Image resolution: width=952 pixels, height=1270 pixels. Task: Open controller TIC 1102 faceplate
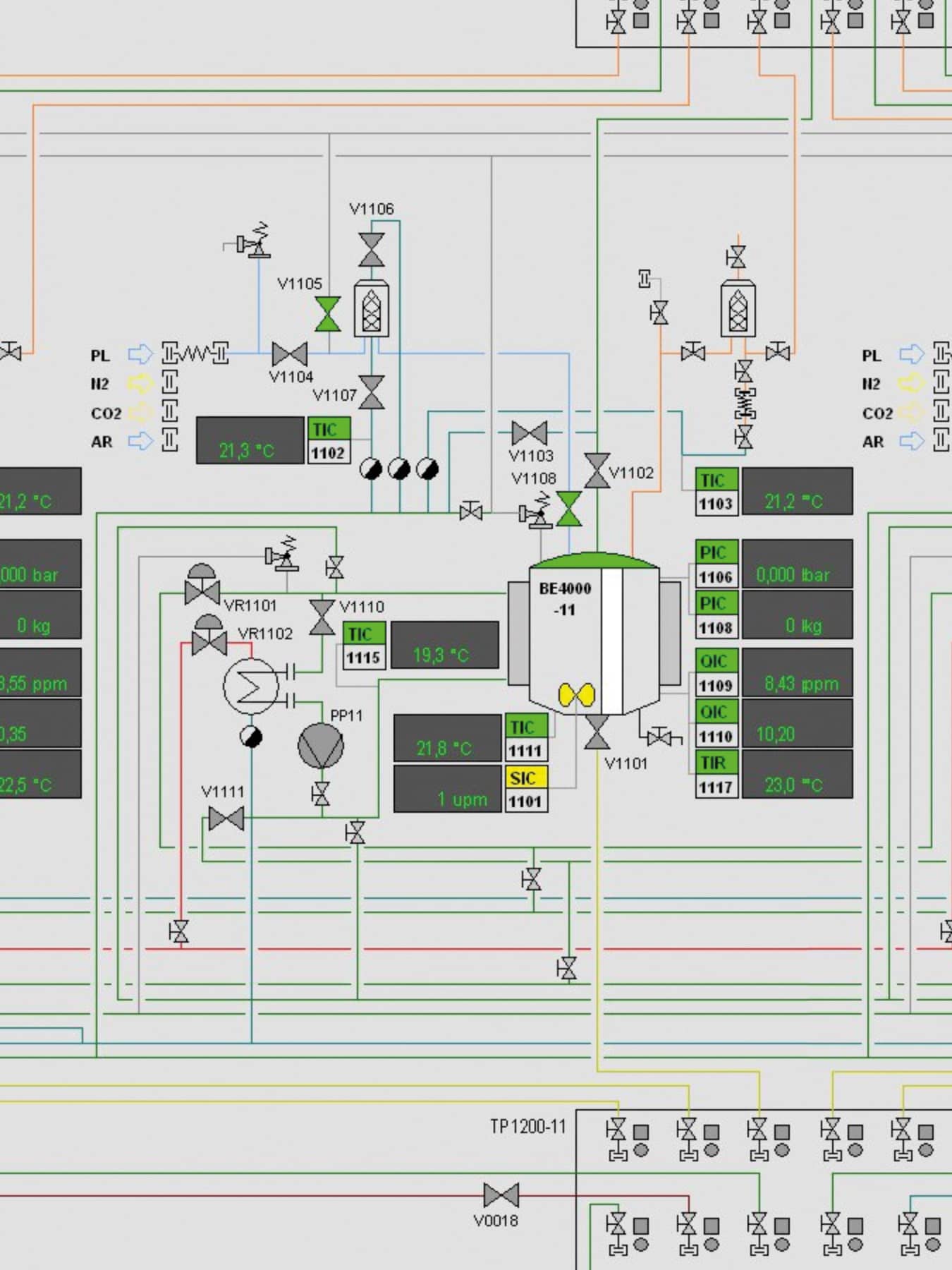tap(329, 440)
